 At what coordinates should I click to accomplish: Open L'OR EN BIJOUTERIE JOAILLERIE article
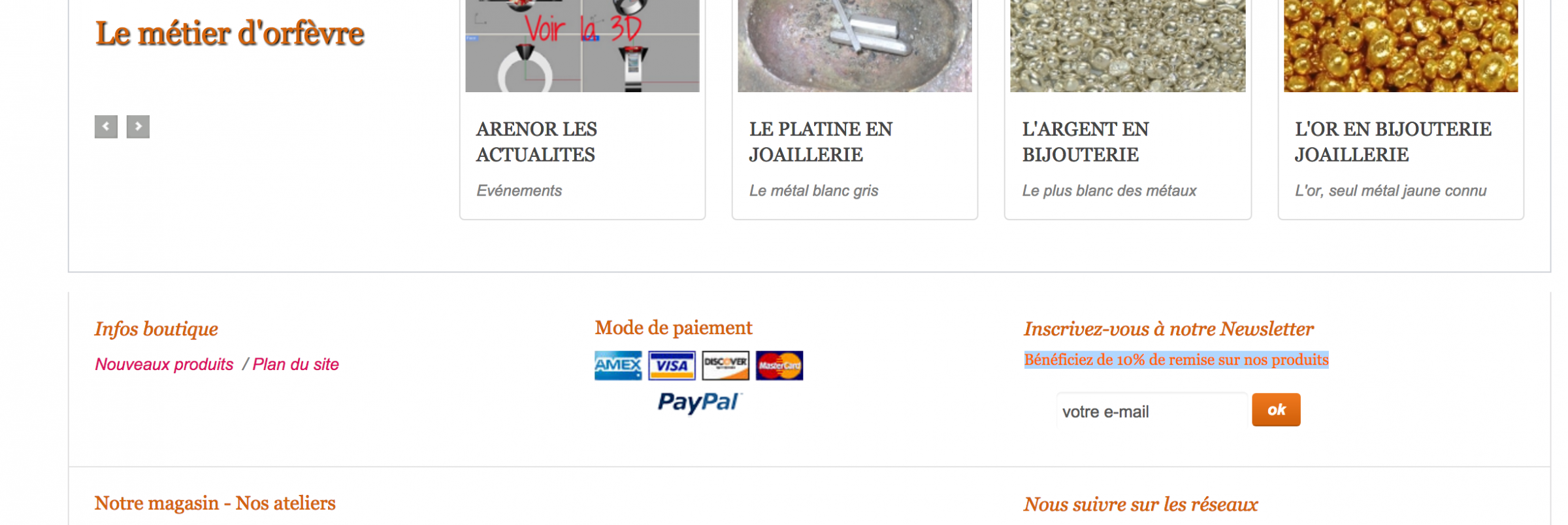tap(1393, 142)
